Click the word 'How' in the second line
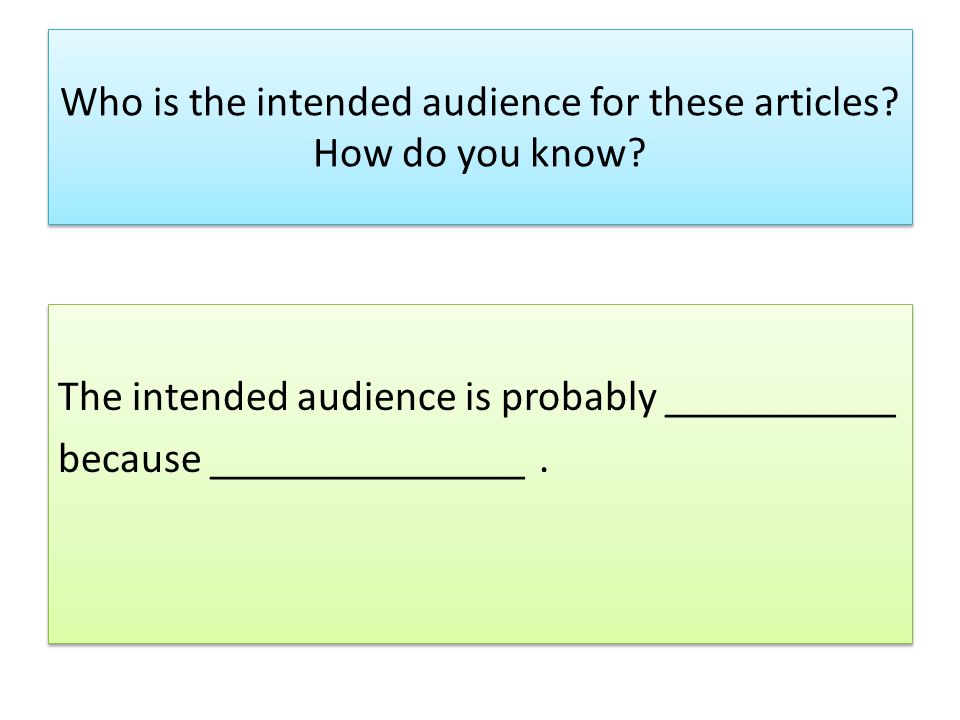The width and height of the screenshot is (960, 720). (353, 153)
